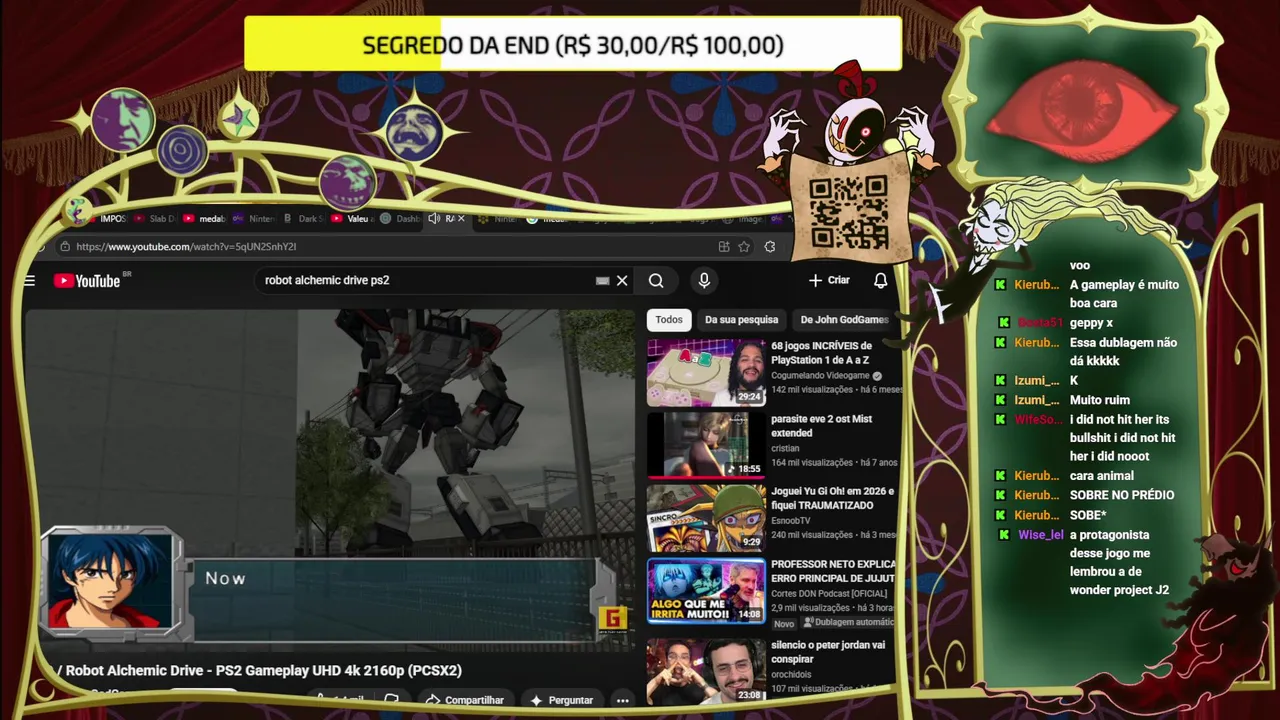The height and width of the screenshot is (720, 1280).
Task: Click chat message 'SOBRE NO PRÉDIO'
Action: (x=1122, y=495)
